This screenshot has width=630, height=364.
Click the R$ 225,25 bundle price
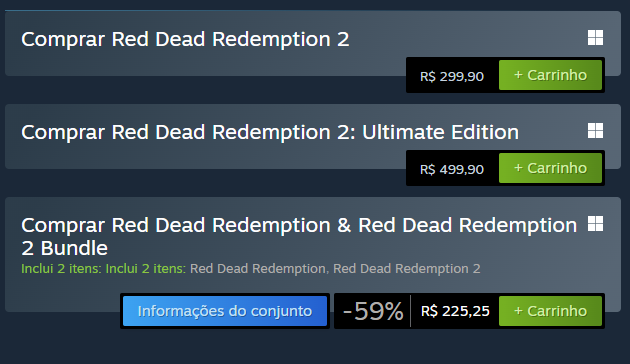pos(455,311)
